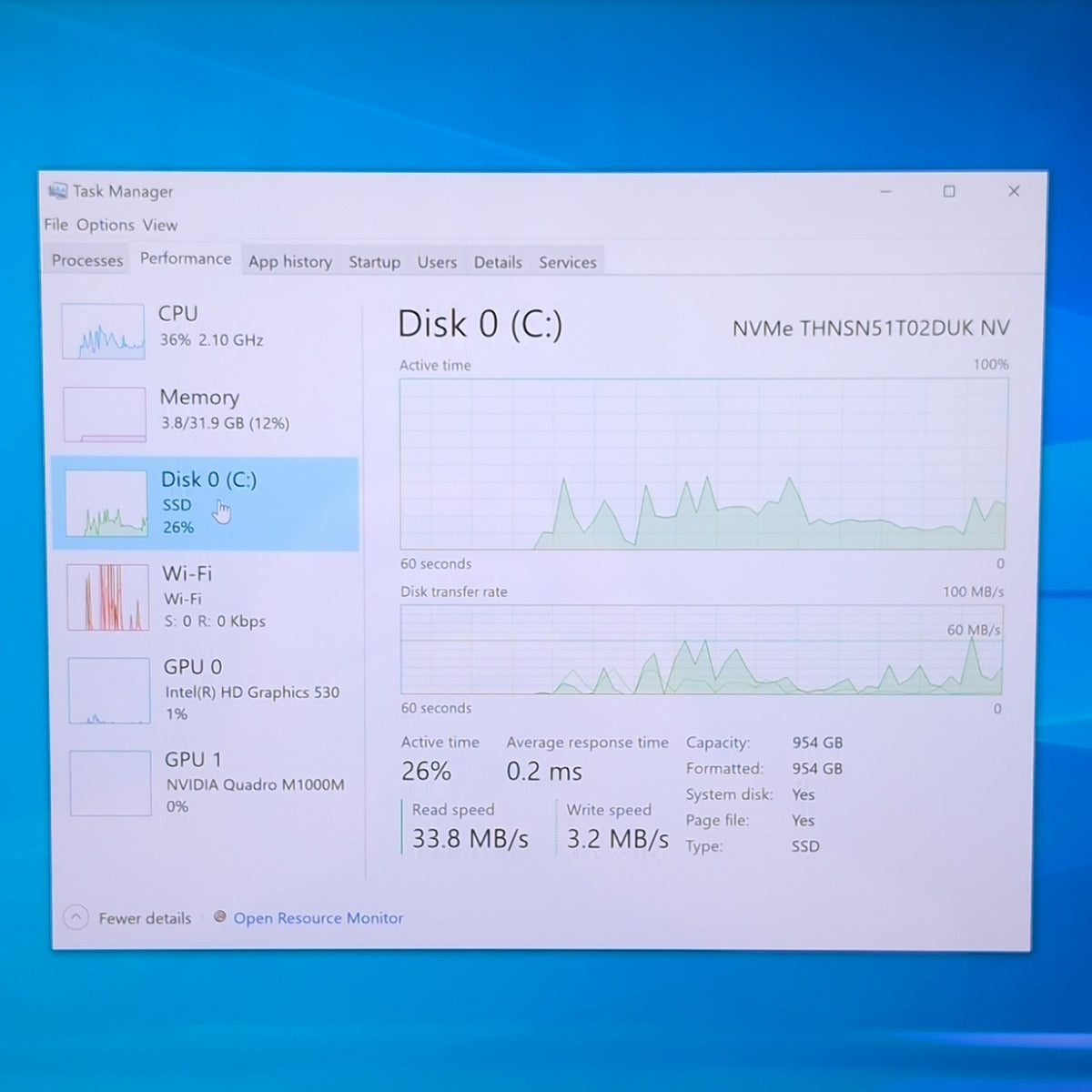Click the Task Manager title bar icon
This screenshot has height=1092, width=1092.
[57, 191]
